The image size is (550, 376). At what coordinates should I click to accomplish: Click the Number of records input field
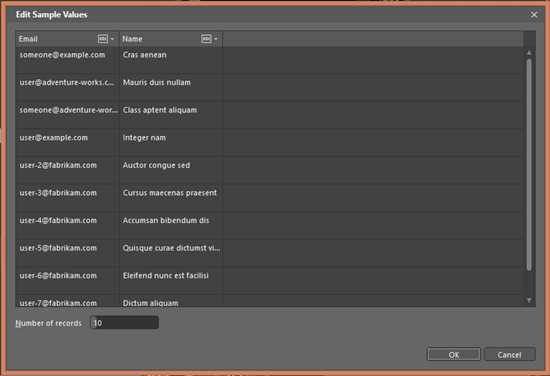[124, 323]
